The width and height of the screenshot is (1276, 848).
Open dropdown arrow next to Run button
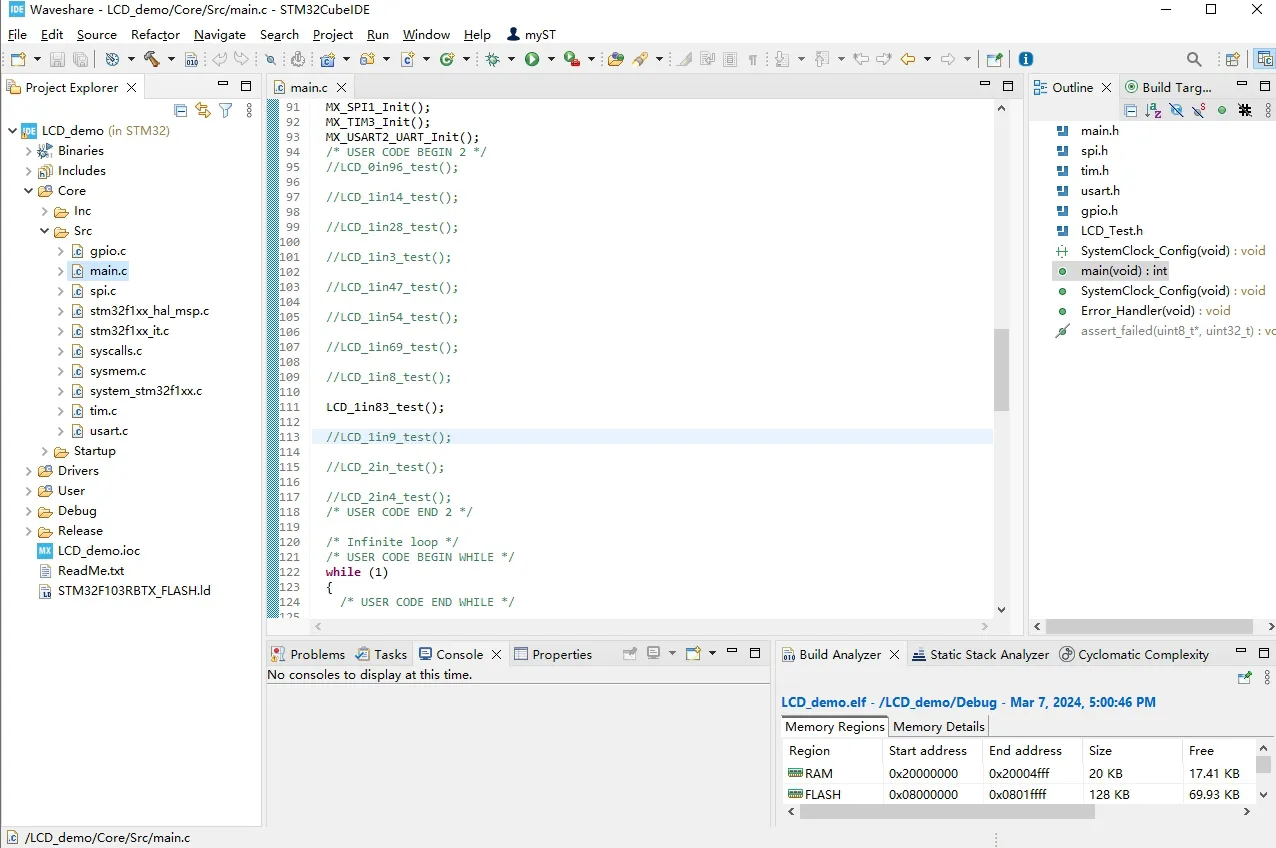pos(550,59)
